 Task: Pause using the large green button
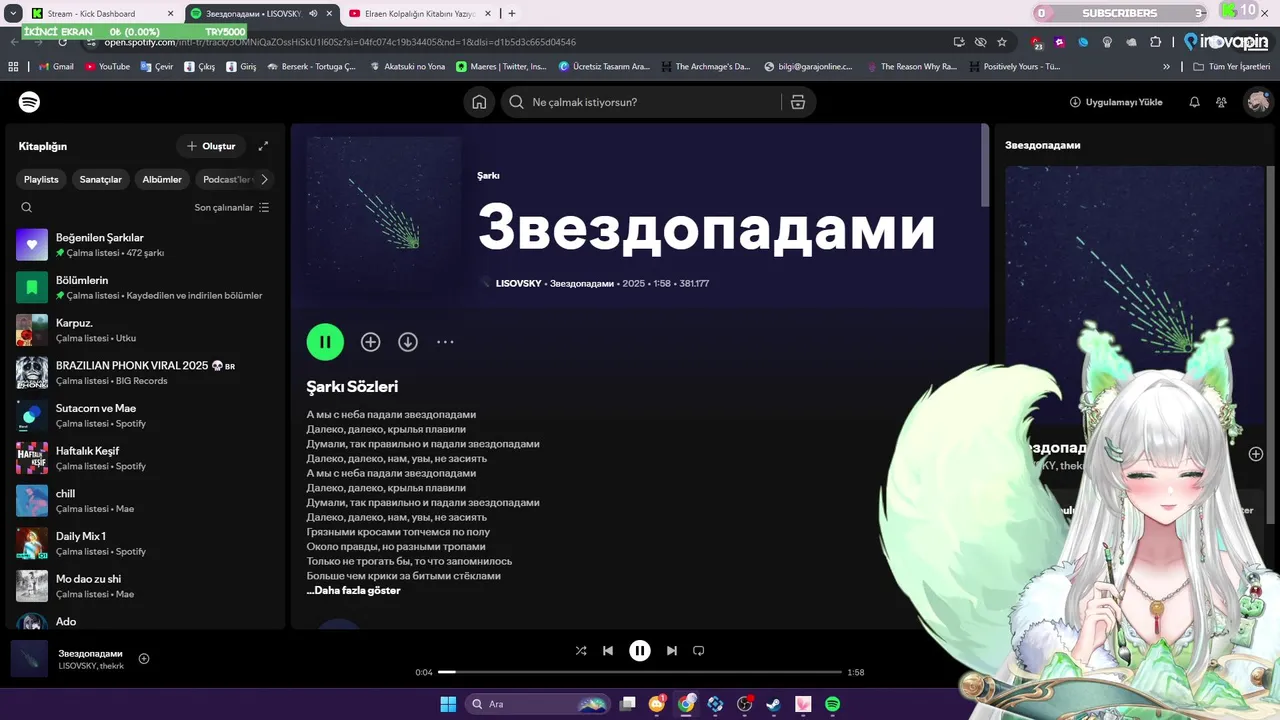click(325, 342)
